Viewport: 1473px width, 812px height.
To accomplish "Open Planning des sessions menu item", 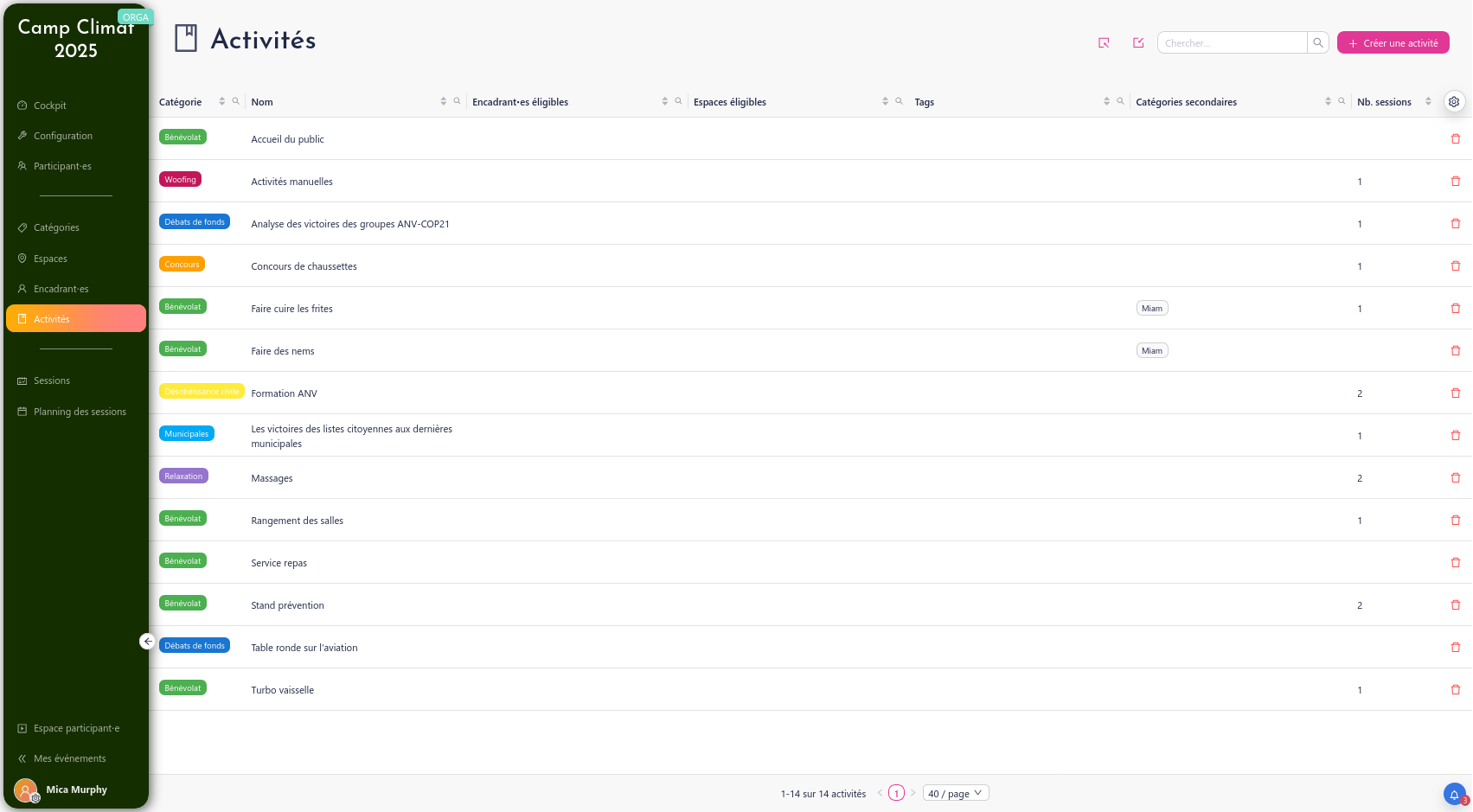I will point(80,412).
